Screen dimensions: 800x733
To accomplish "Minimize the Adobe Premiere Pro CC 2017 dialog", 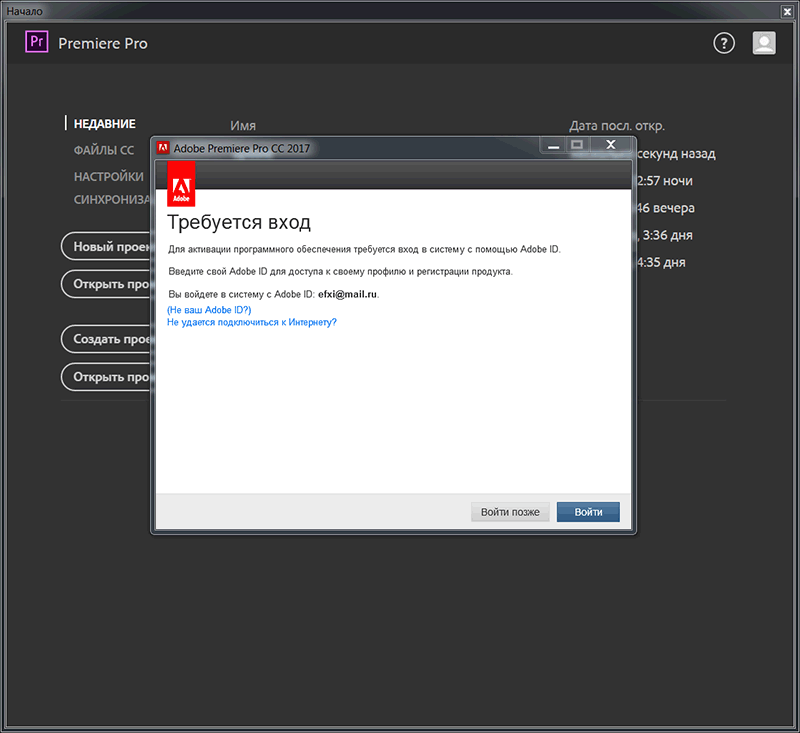I will 553,145.
